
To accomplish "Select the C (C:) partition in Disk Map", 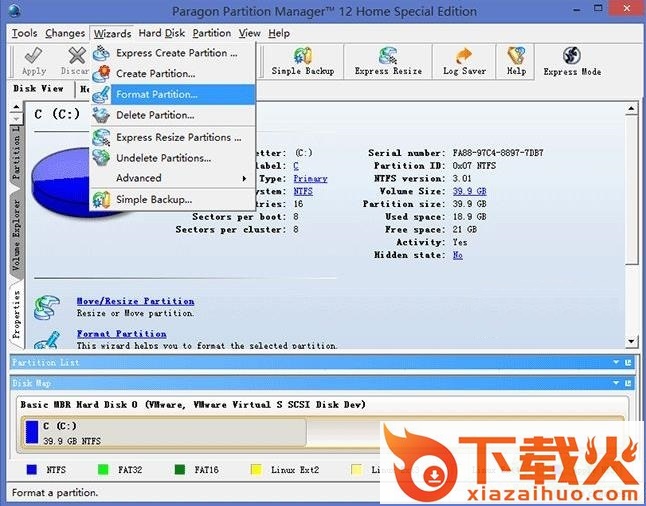I will [x=165, y=433].
